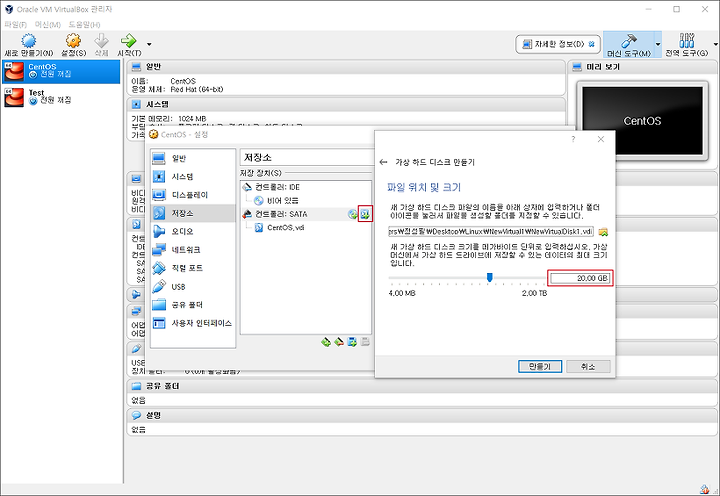
Task: Click the Delete (삭제) toolbar icon
Action: [101, 41]
